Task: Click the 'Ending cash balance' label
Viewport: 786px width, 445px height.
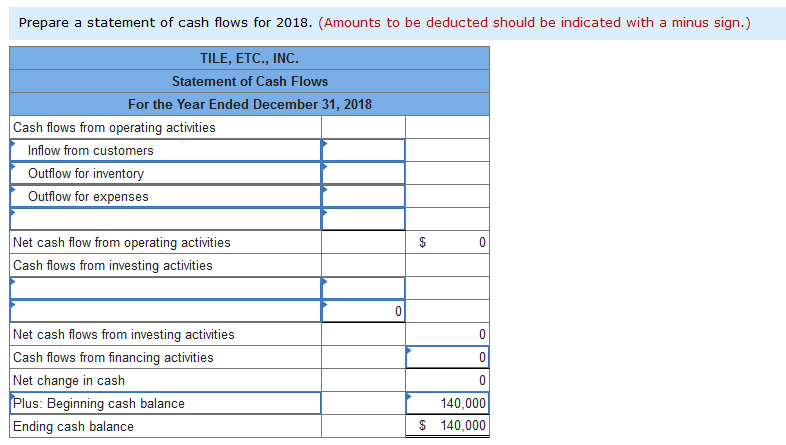Action: pos(74,426)
